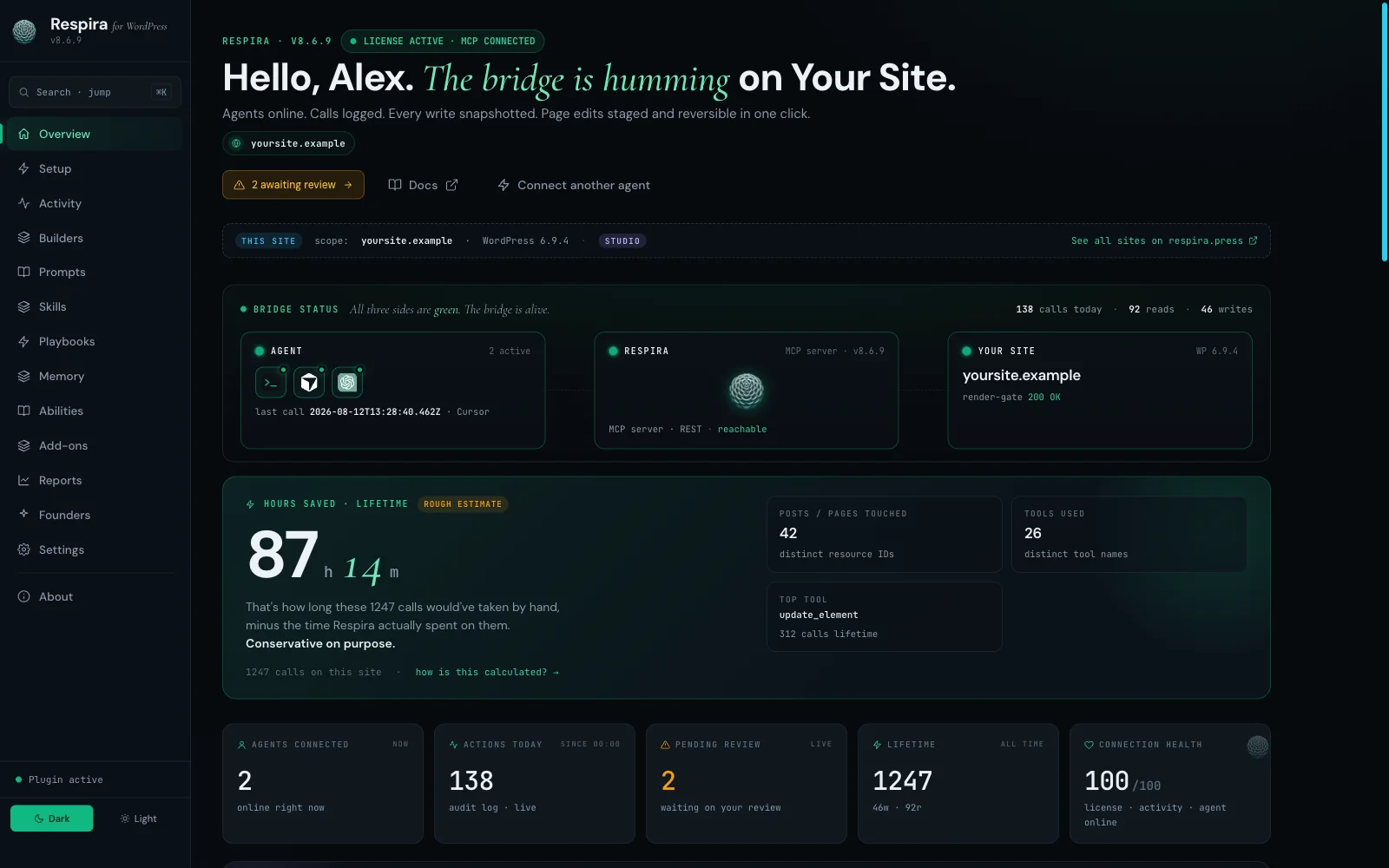Focus the Search jump field
This screenshot has height=868, width=1389.
pos(95,92)
